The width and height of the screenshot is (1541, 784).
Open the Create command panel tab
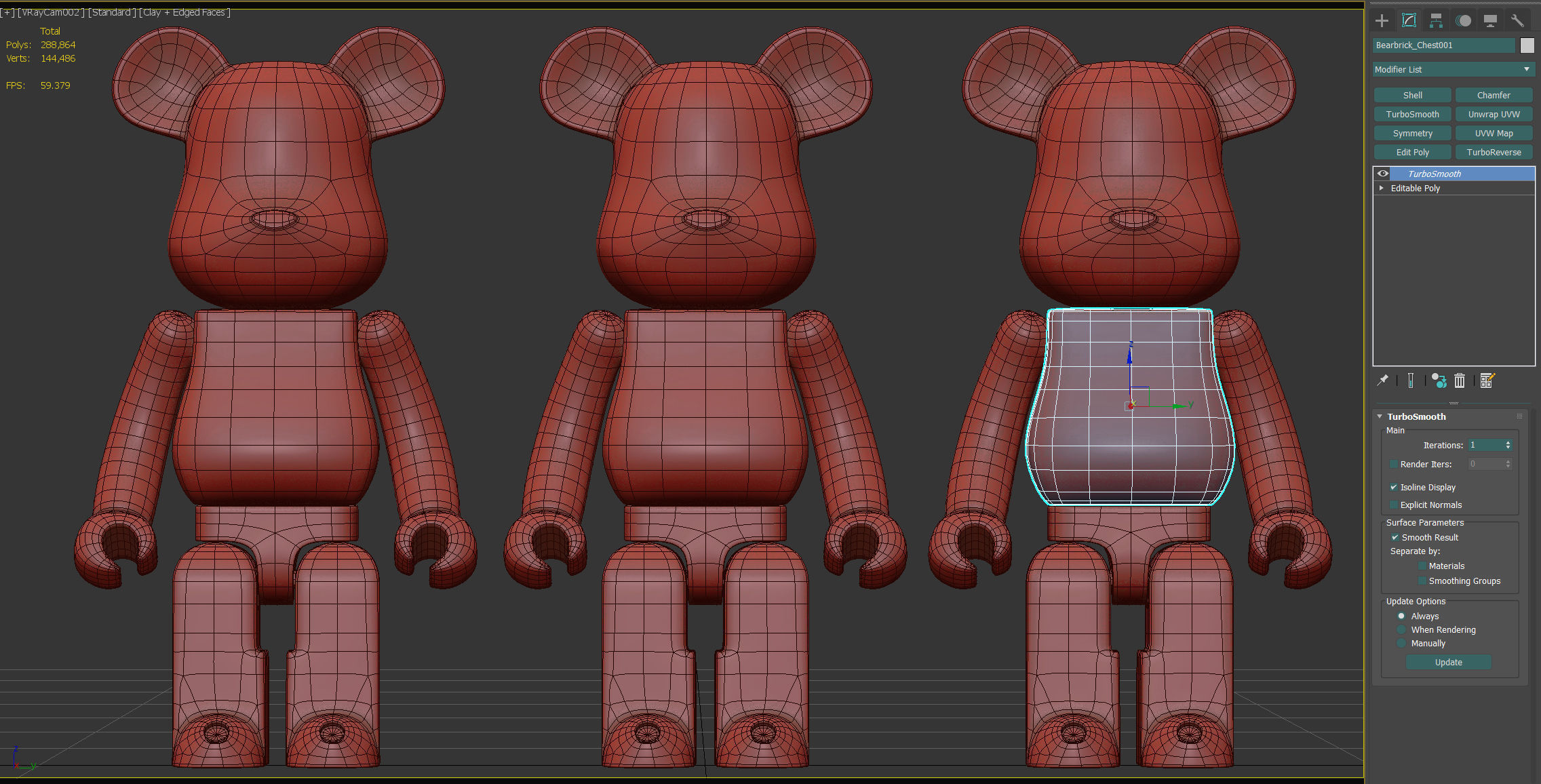click(x=1382, y=20)
